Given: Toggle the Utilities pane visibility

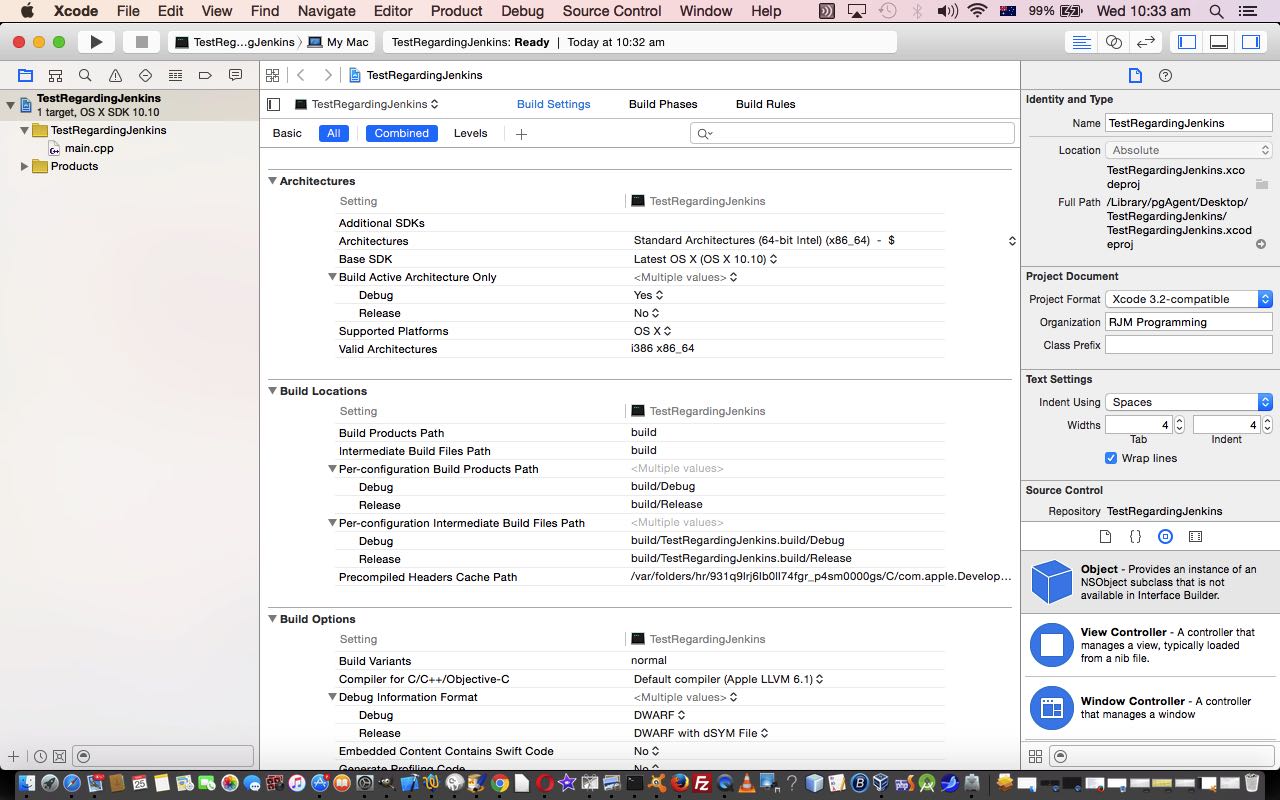Looking at the screenshot, I should tap(1251, 42).
